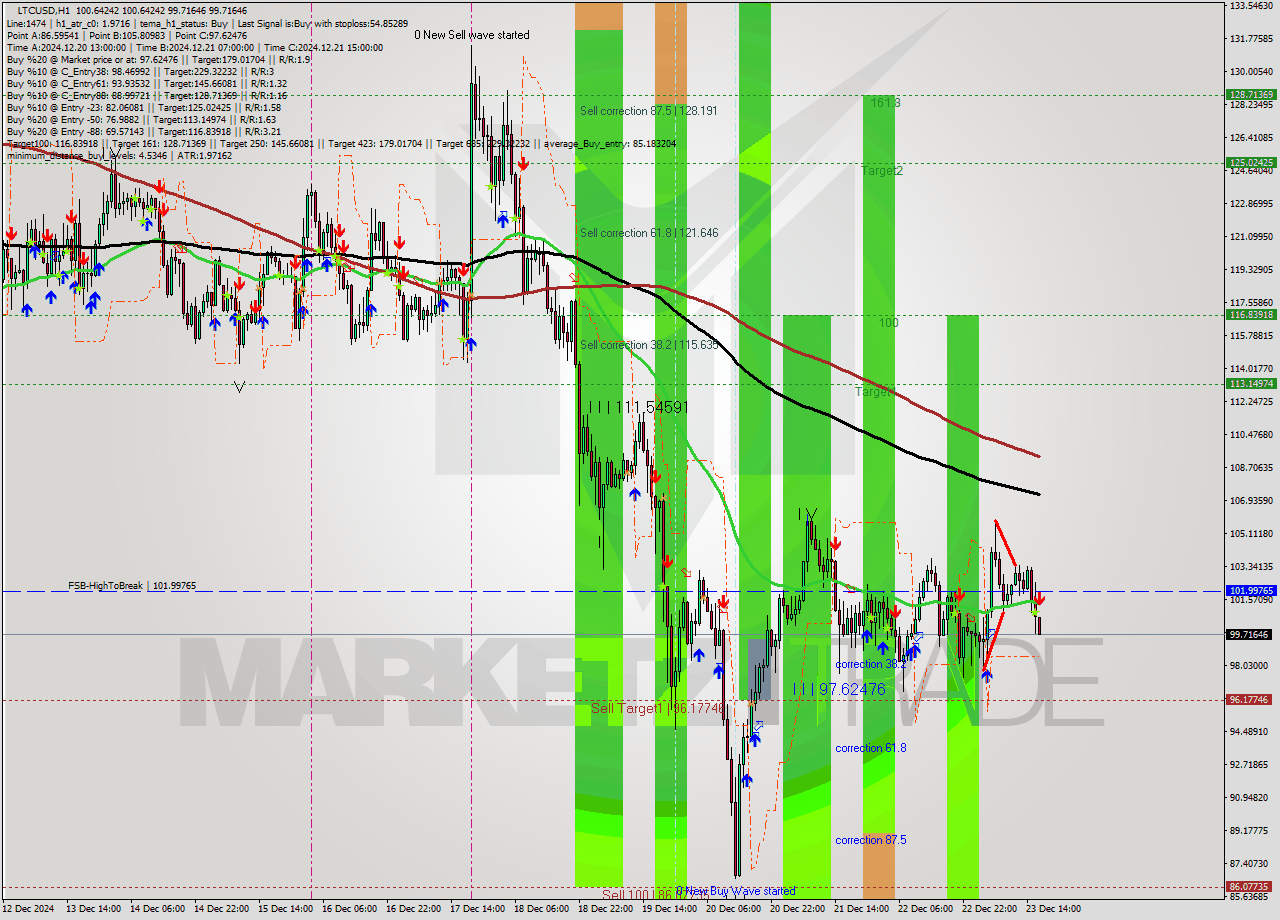Click the current price tag 99.71646
This screenshot has width=1280, height=920.
[x=1251, y=635]
